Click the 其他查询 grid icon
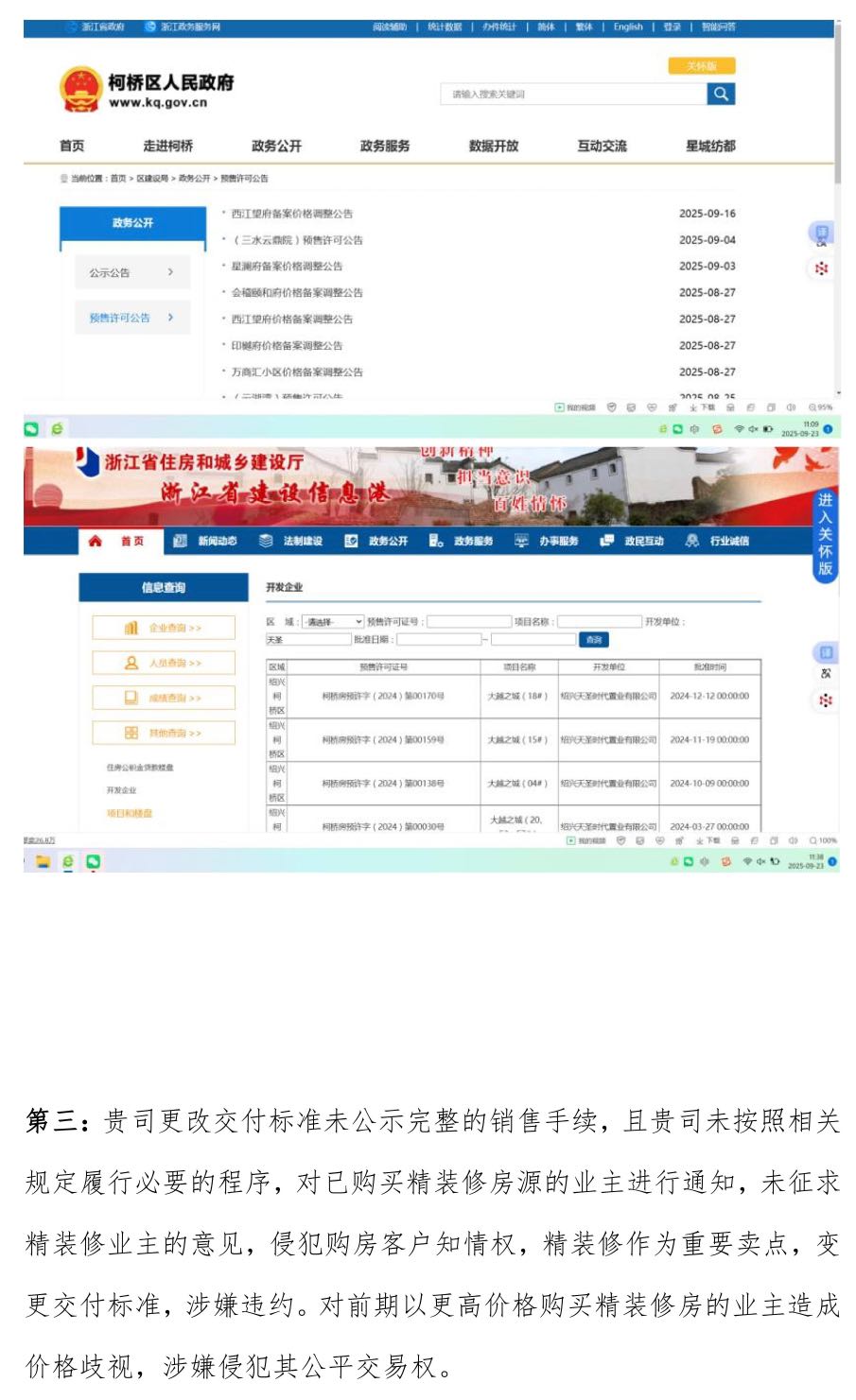Viewport: 856px width, 1400px height. coord(131,733)
